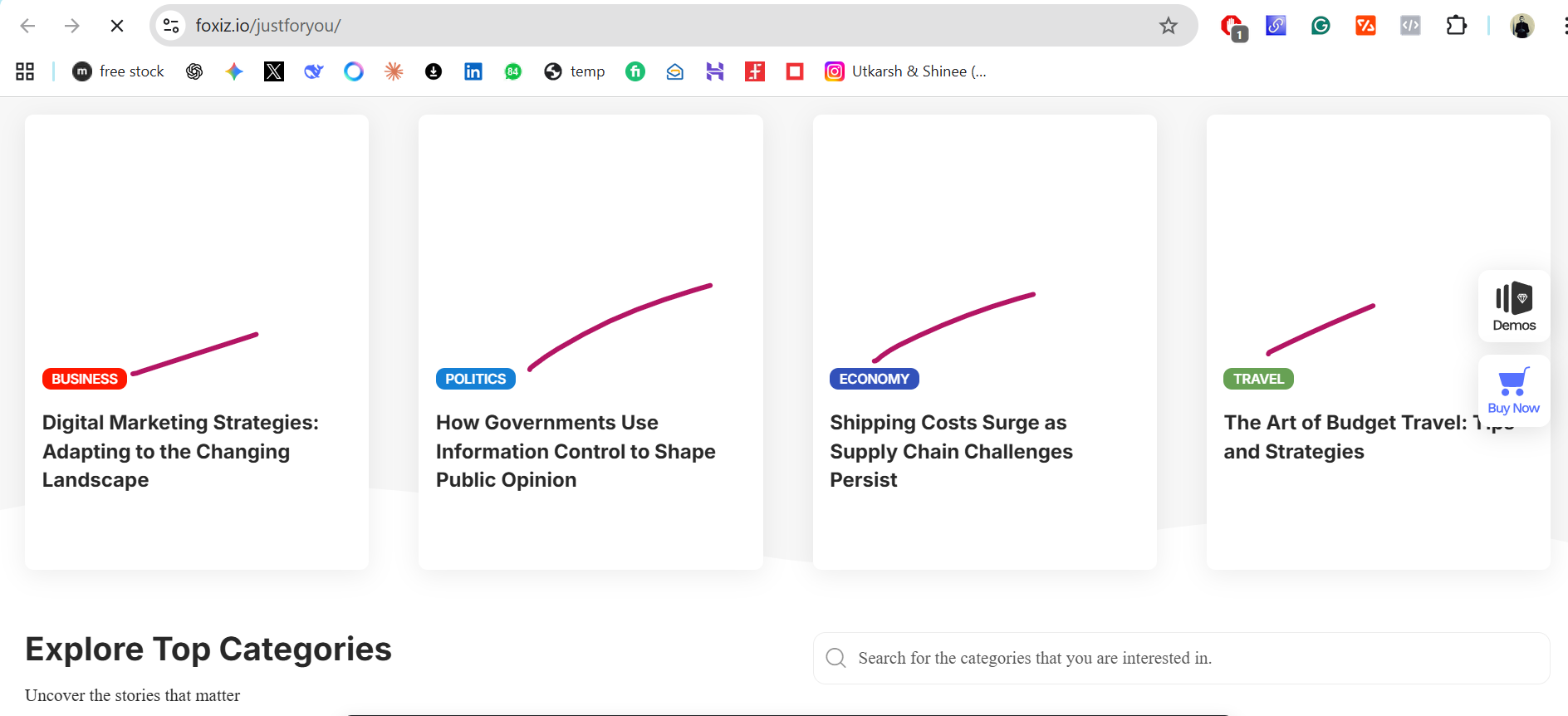Open the Chrome profile avatar

click(1521, 26)
